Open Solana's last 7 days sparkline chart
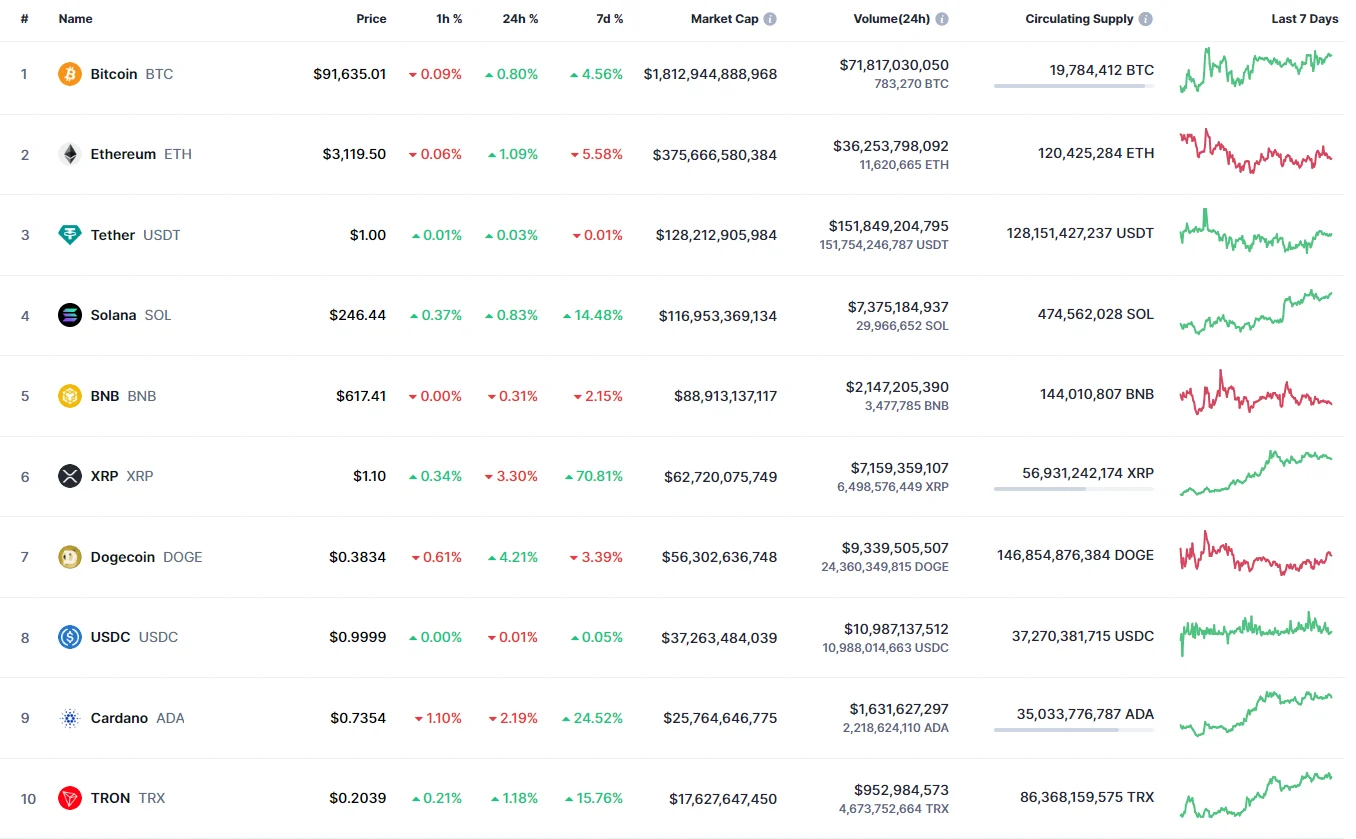The width and height of the screenshot is (1356, 839). click(1256, 313)
